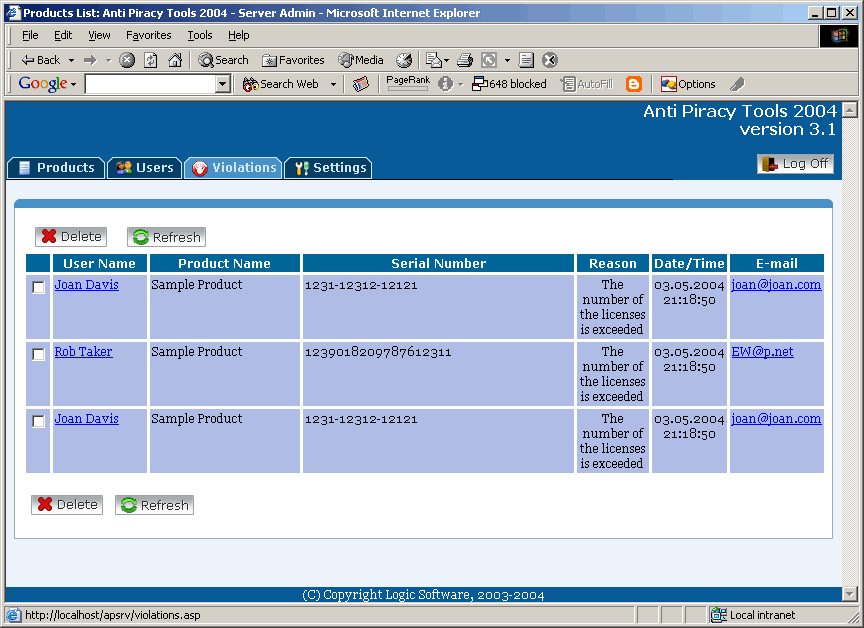Switch to the Users tab
Image resolution: width=864 pixels, height=628 pixels.
coord(145,167)
